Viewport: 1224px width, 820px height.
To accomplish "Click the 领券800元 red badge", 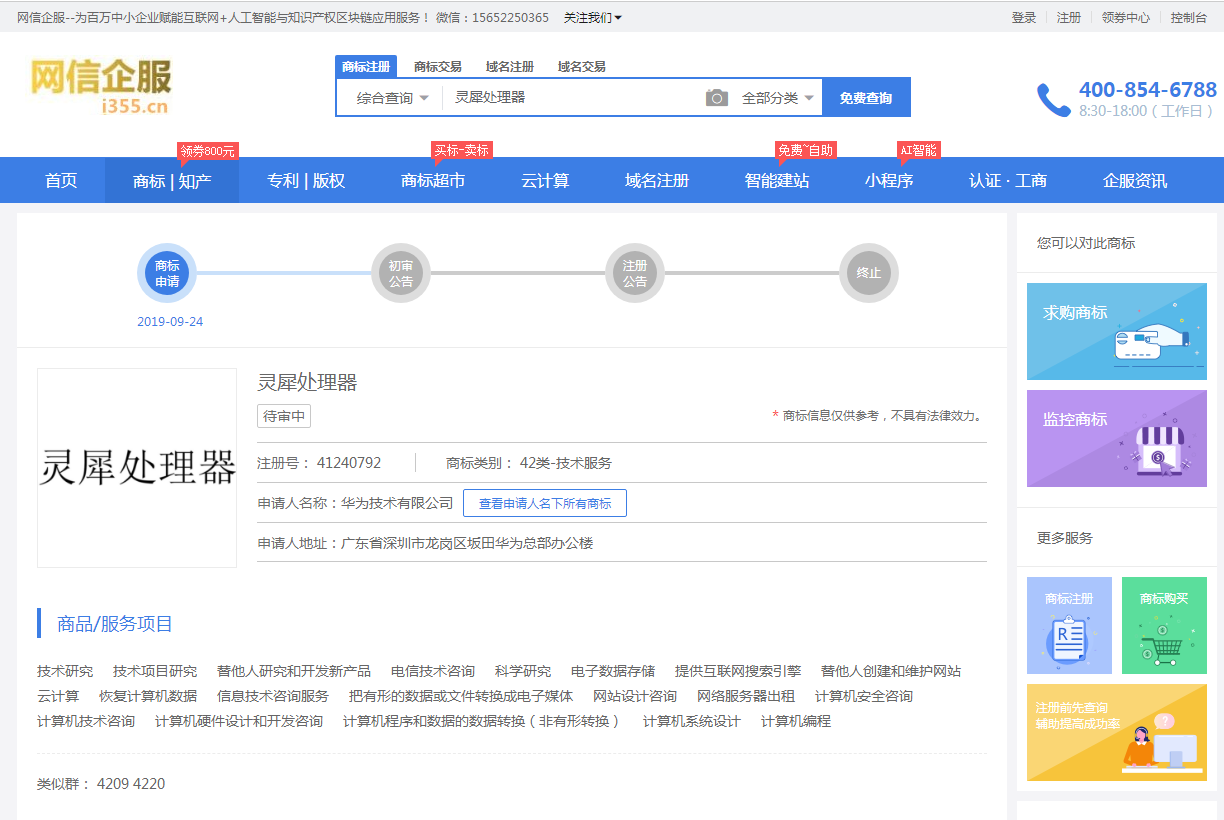I will (208, 151).
